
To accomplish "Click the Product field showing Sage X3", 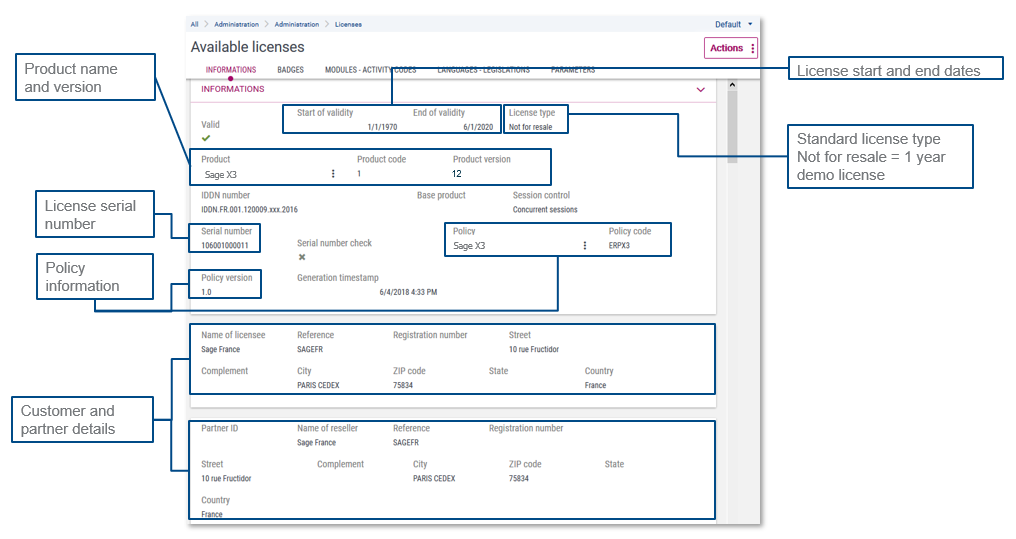I will (260, 174).
